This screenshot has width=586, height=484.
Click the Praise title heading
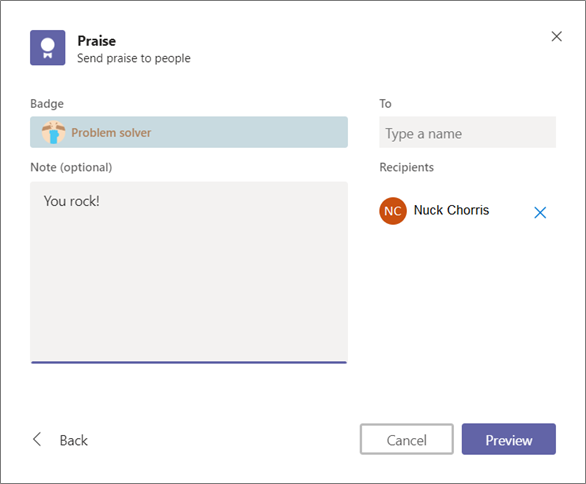97,41
